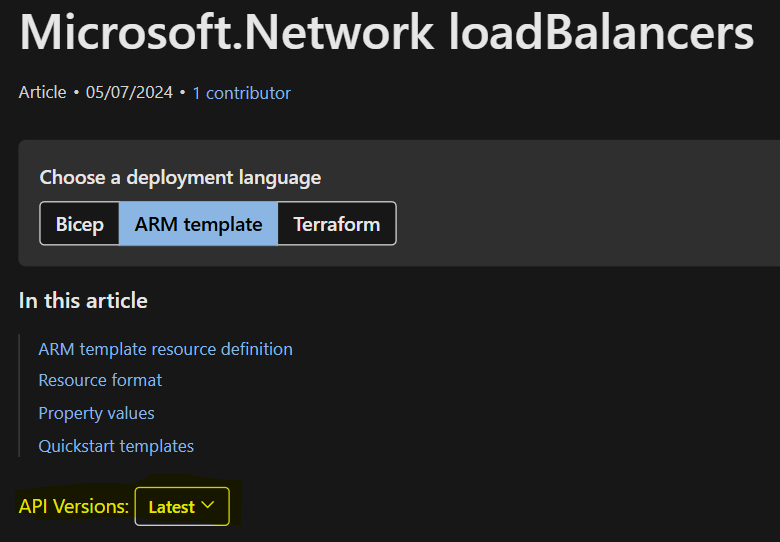780x542 pixels.
Task: Go to ARM template resource definition section
Action: 166,349
